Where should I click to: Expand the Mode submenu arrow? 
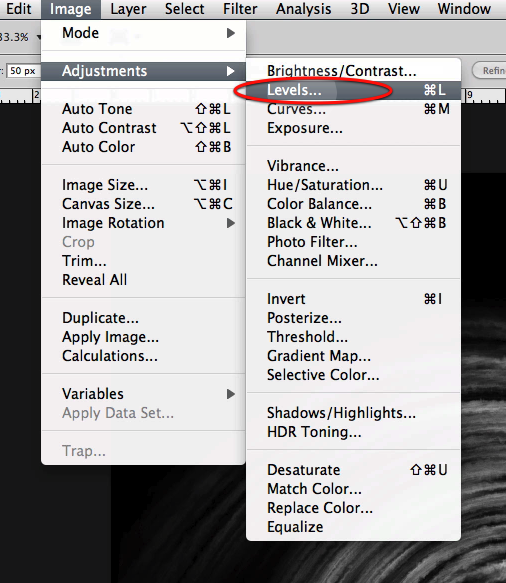click(x=231, y=33)
